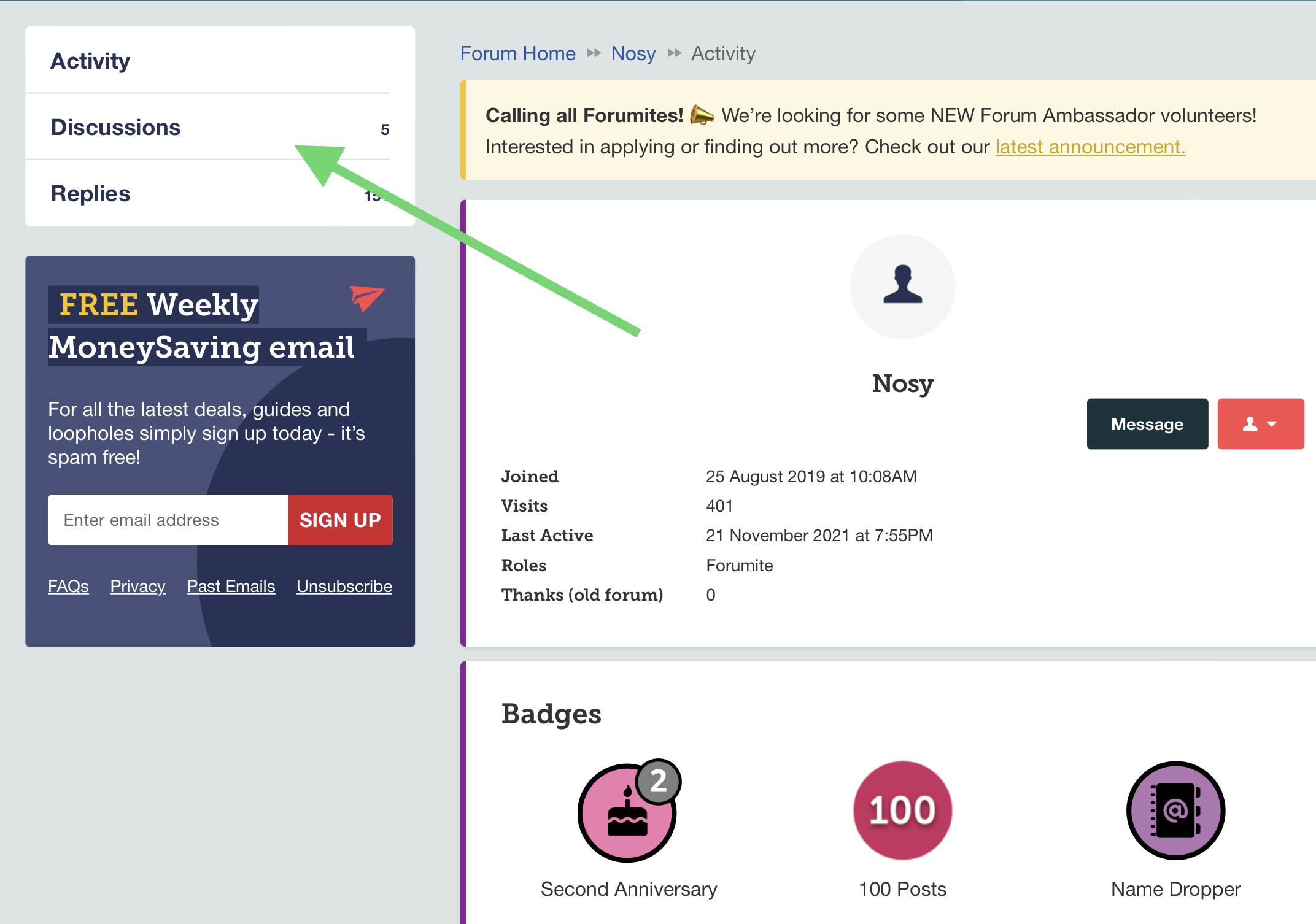Click the Past Emails link
The height and width of the screenshot is (924, 1316).
[231, 586]
